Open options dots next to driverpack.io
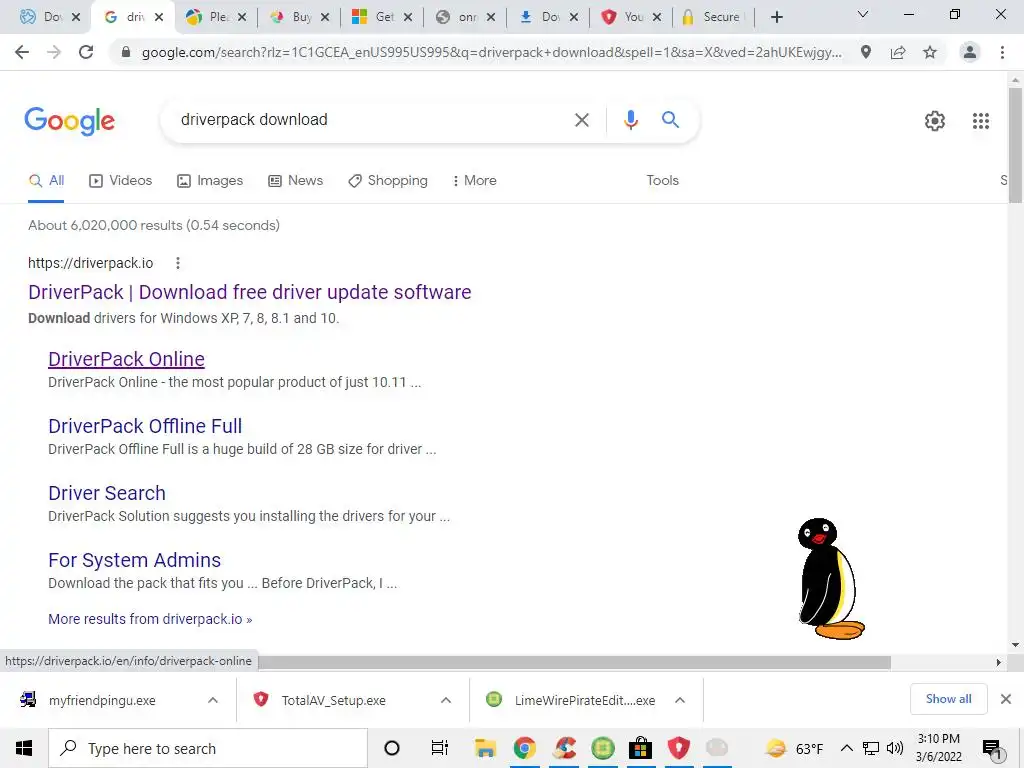The height and width of the screenshot is (768, 1024). [x=178, y=263]
